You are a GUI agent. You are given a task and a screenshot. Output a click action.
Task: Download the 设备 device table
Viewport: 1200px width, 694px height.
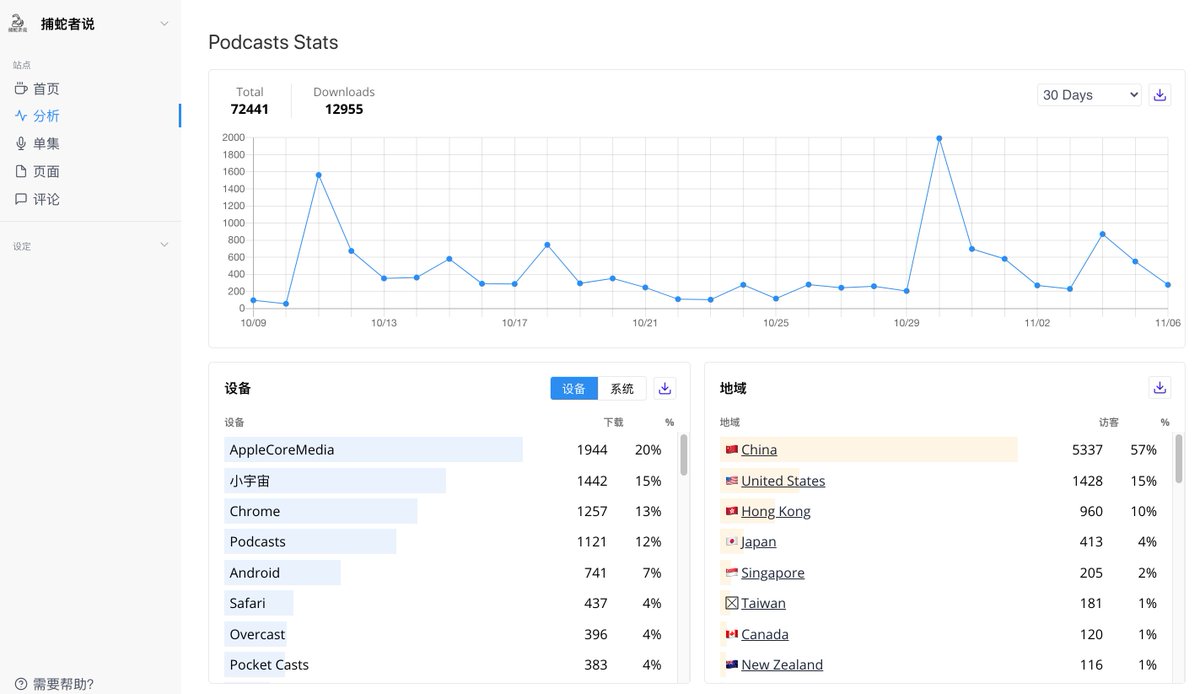[x=666, y=389]
